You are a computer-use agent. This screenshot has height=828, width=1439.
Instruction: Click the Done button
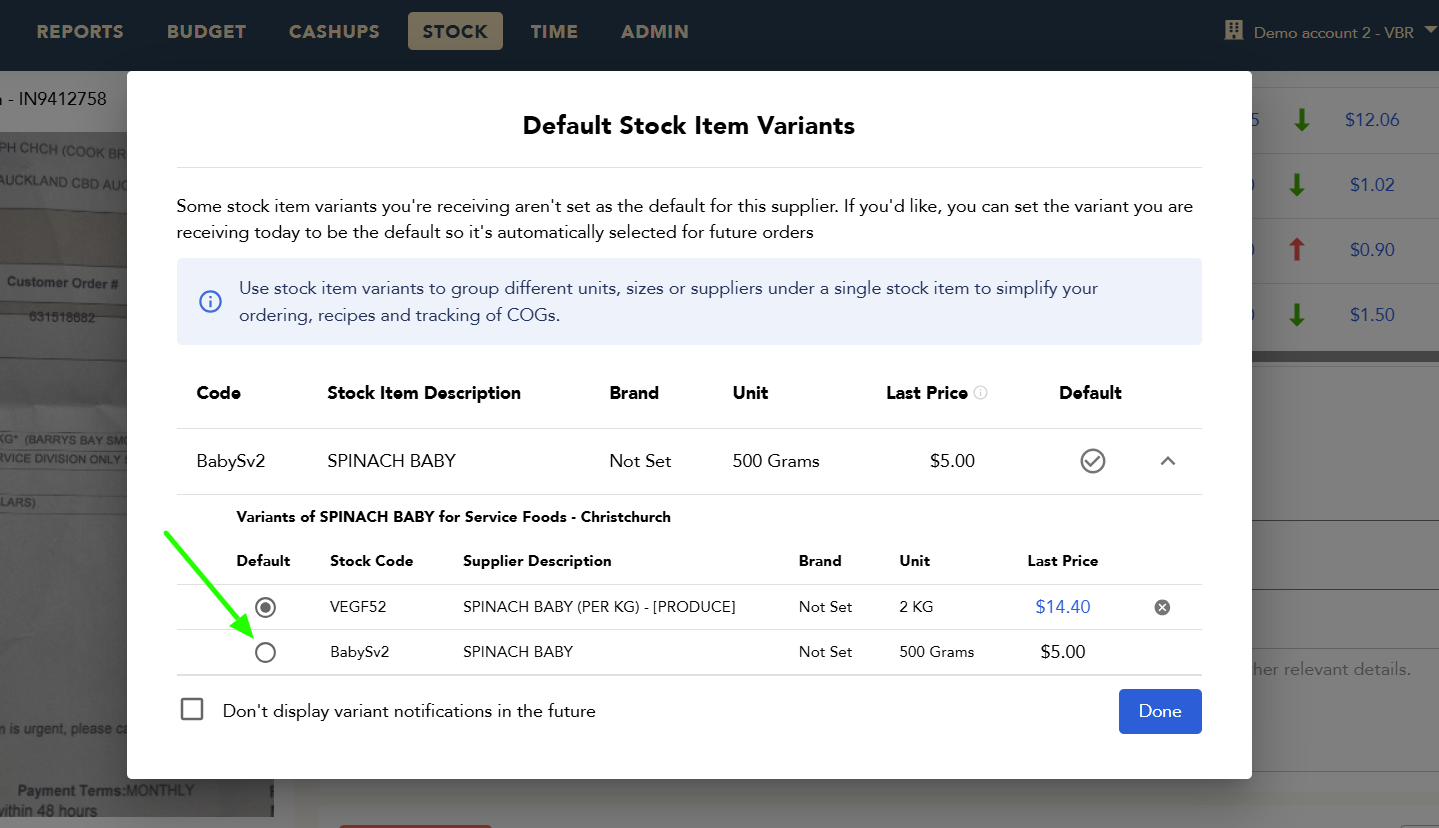tap(1160, 711)
